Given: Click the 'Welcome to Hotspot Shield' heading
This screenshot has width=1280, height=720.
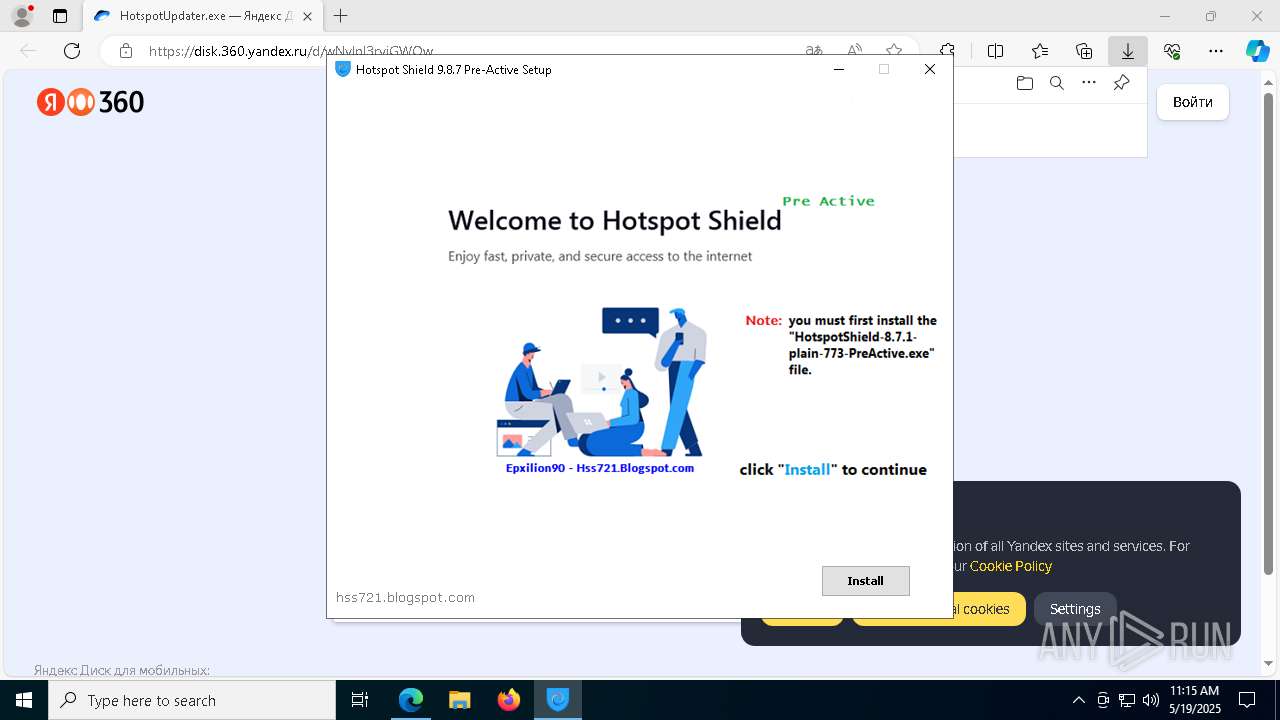Looking at the screenshot, I should (x=614, y=220).
